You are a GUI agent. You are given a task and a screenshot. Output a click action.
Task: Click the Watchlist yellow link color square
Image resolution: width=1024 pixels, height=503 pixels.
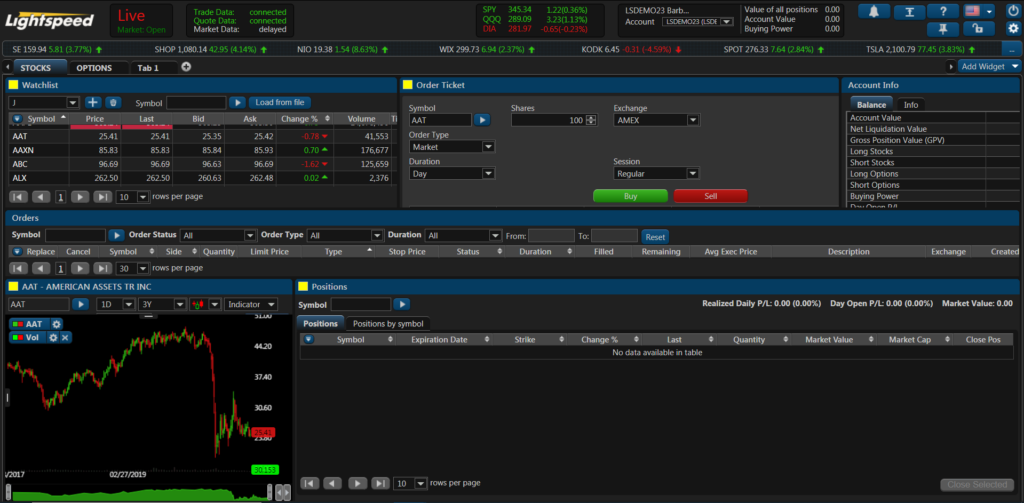coord(13,85)
